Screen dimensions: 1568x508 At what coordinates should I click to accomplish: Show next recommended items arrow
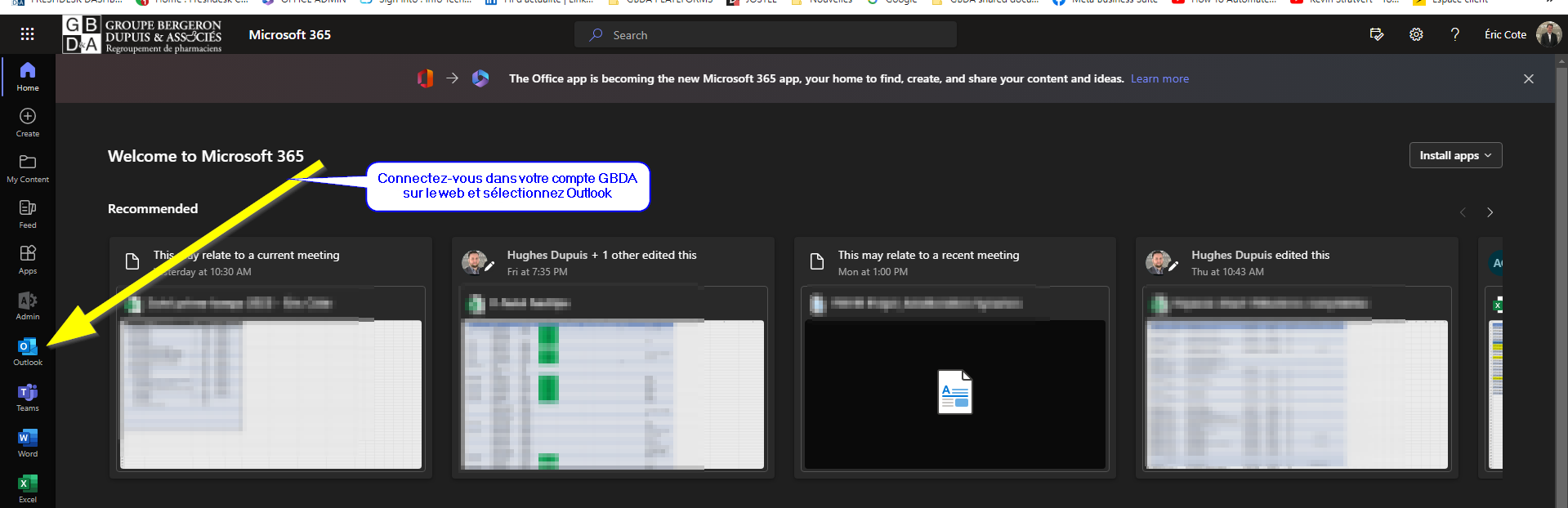1490,212
